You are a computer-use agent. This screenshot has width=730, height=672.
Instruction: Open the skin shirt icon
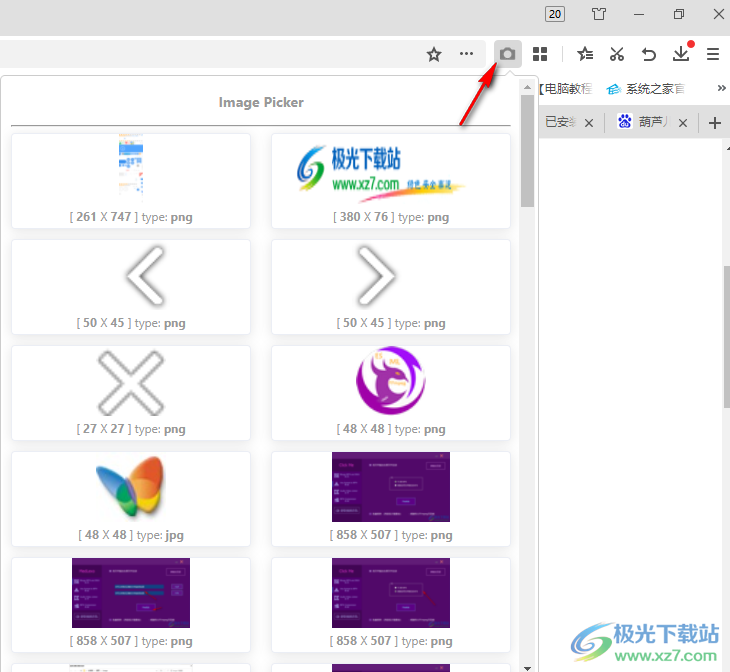point(599,14)
